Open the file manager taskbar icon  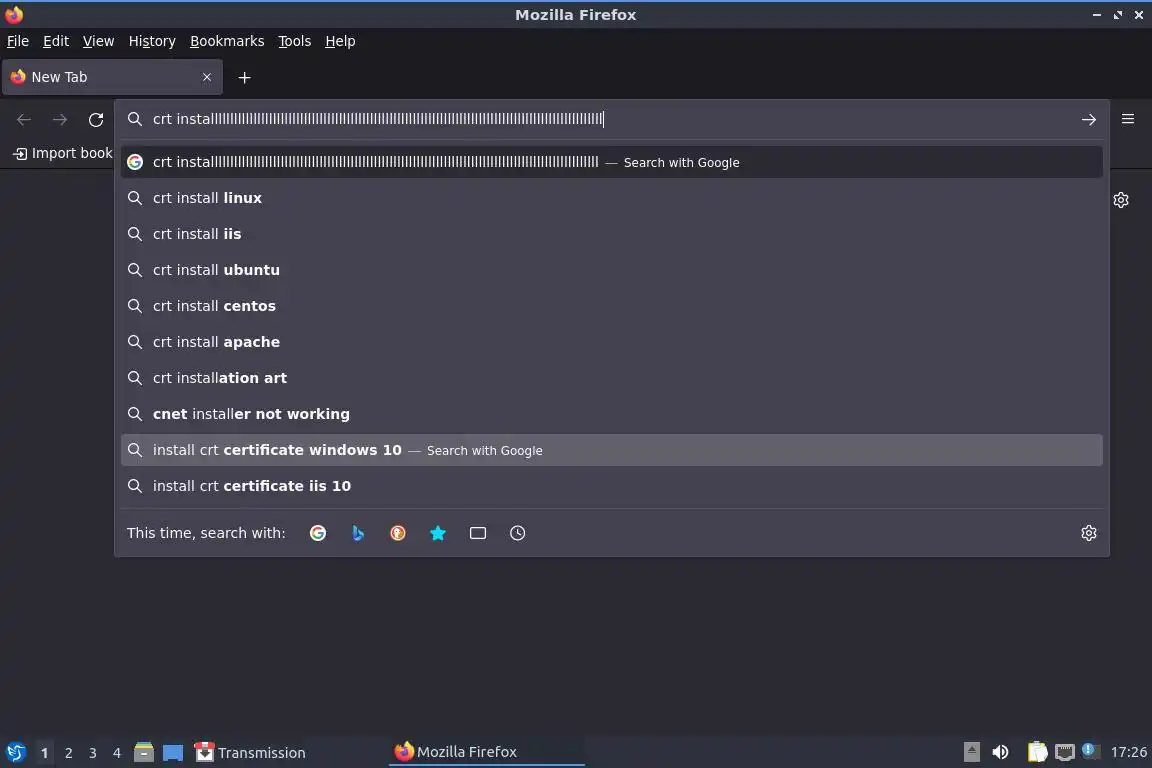pyautogui.click(x=144, y=752)
